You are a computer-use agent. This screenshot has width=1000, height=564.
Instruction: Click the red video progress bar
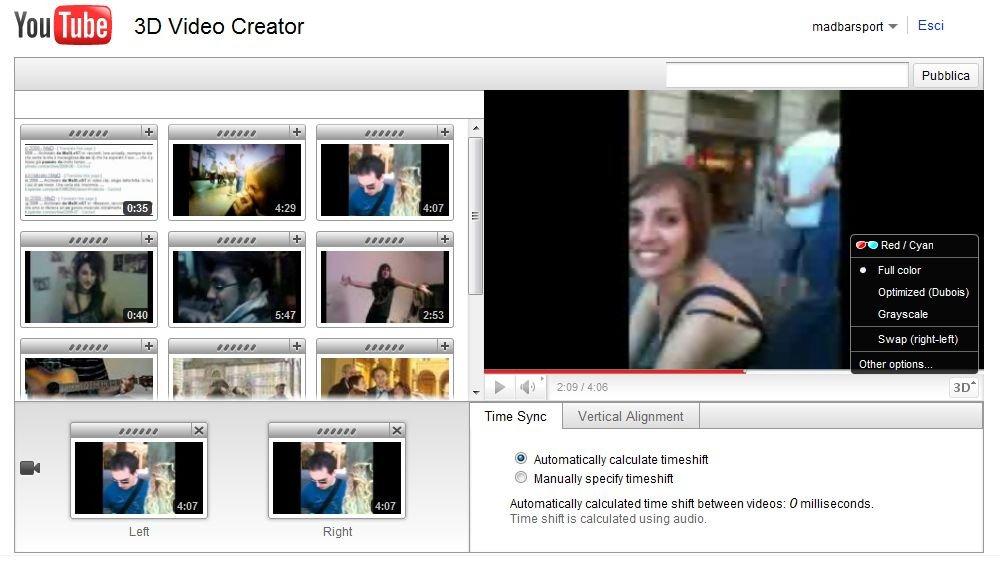615,371
